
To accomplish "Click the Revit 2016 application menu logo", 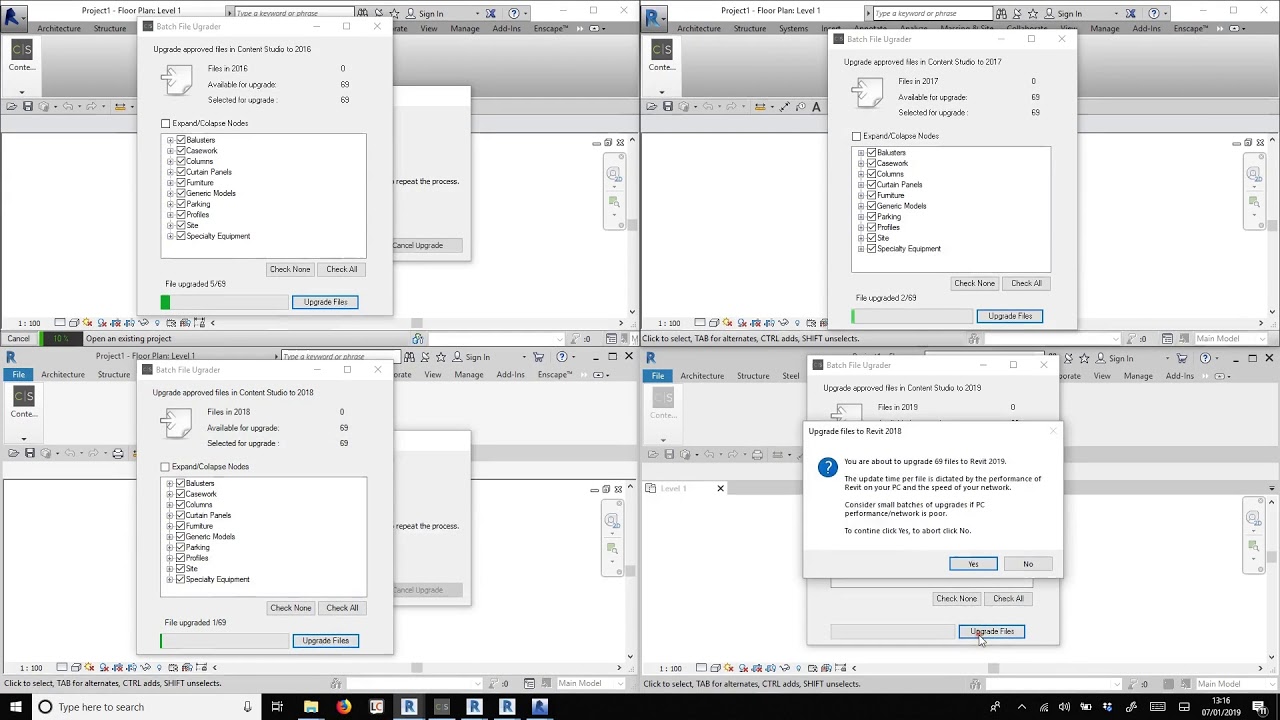I will pyautogui.click(x=15, y=17).
